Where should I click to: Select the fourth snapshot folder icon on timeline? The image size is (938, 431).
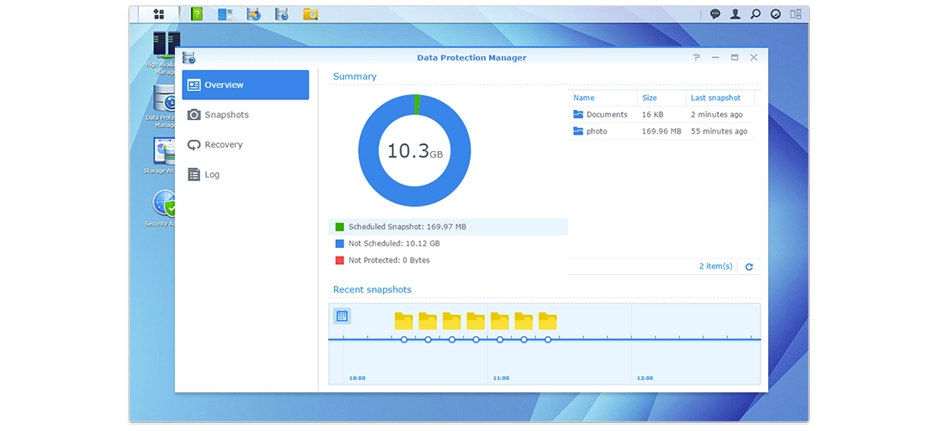click(476, 321)
